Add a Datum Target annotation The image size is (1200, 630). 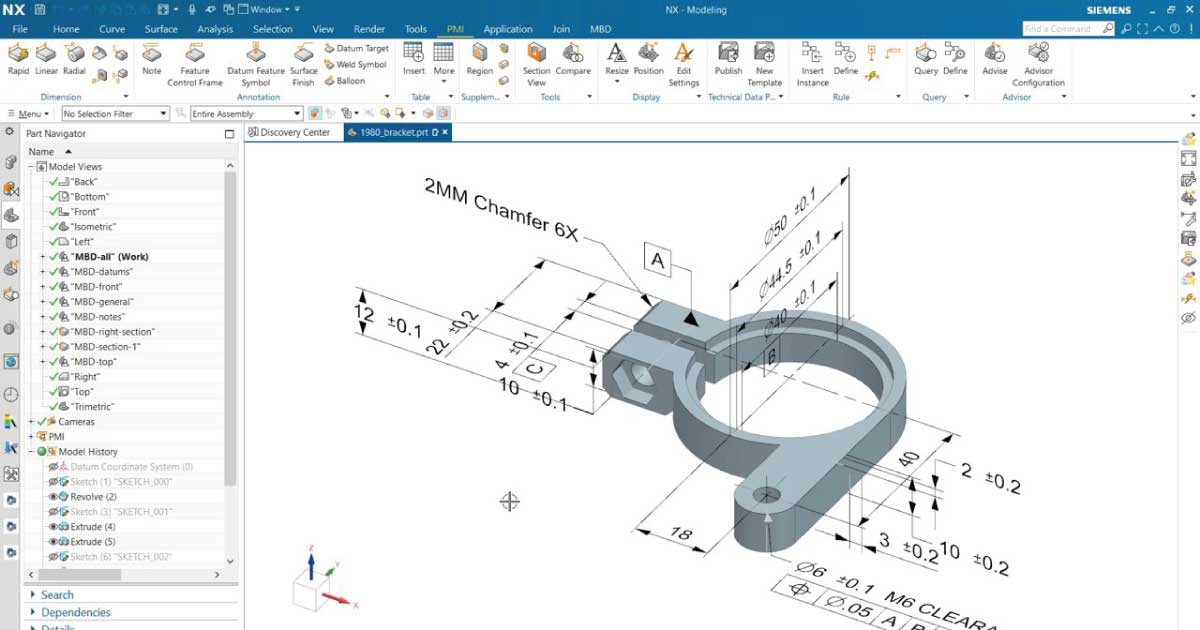356,48
